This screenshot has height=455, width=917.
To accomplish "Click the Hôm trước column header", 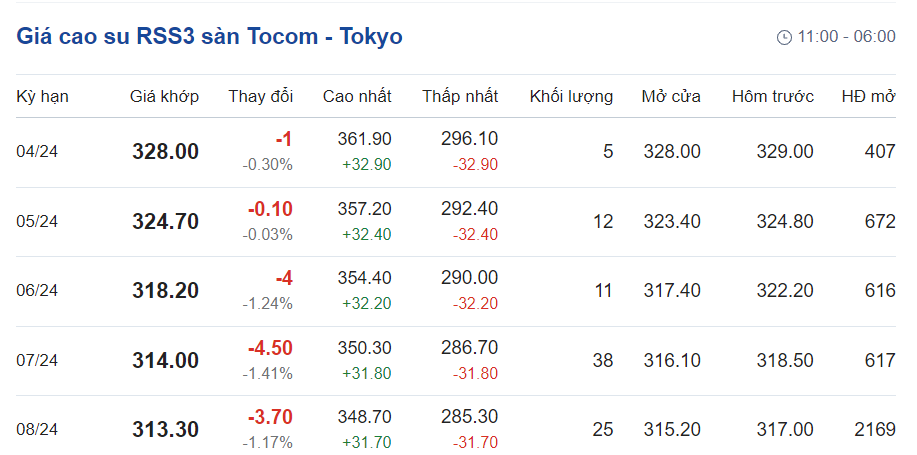I will pos(773,97).
